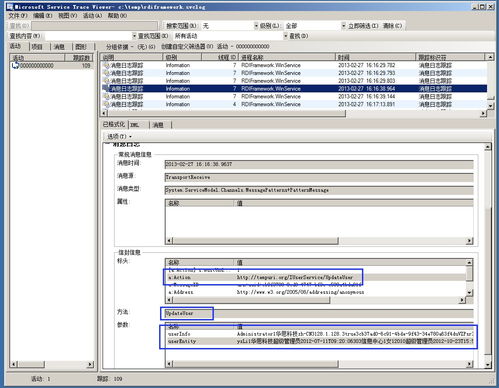The width and height of the screenshot is (499, 388).
Task: Switch to the 消息 tab in left pane
Action: (59, 47)
